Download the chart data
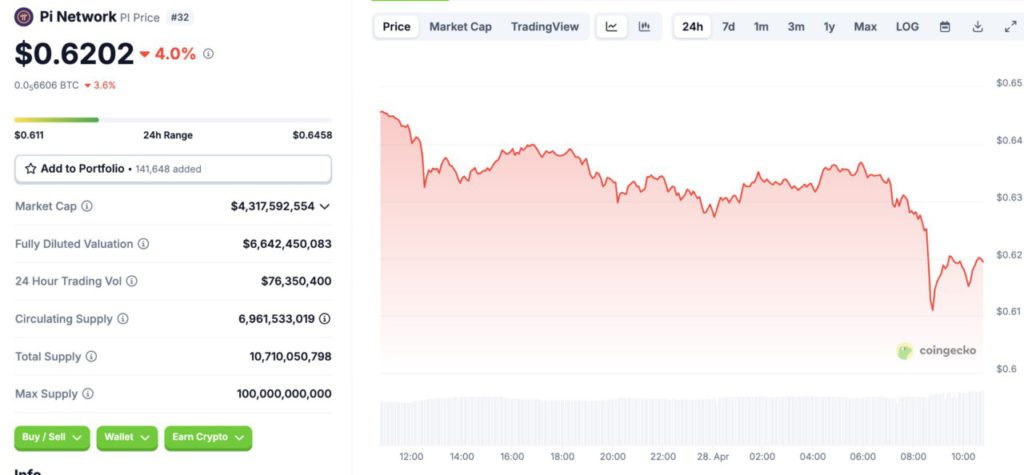1024x475 pixels. click(978, 27)
